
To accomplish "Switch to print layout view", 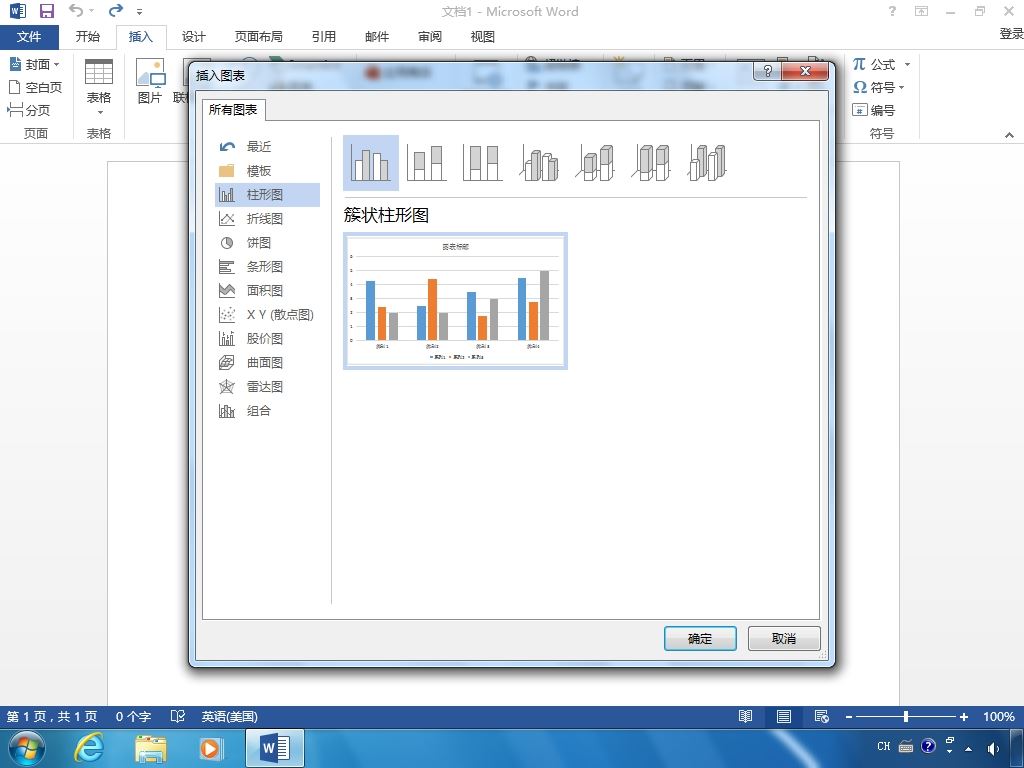I will coord(784,716).
